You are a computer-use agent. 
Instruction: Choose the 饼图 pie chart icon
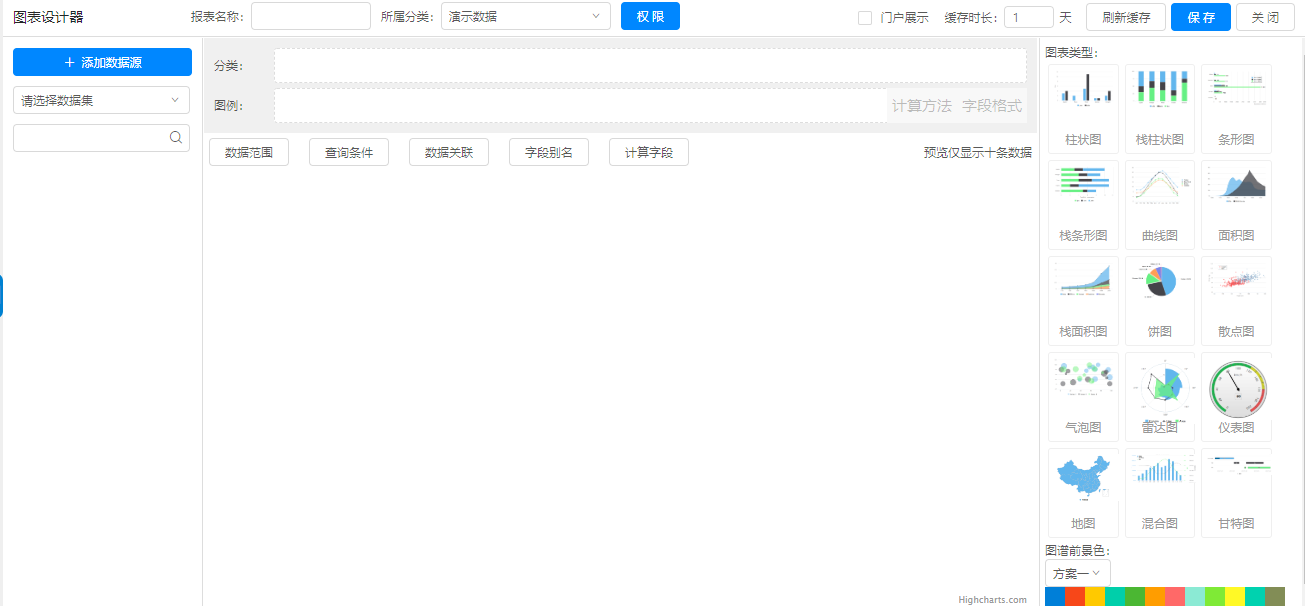1159,300
